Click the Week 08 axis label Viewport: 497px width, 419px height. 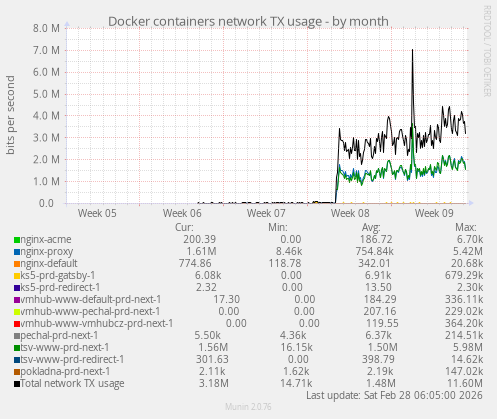[350, 213]
